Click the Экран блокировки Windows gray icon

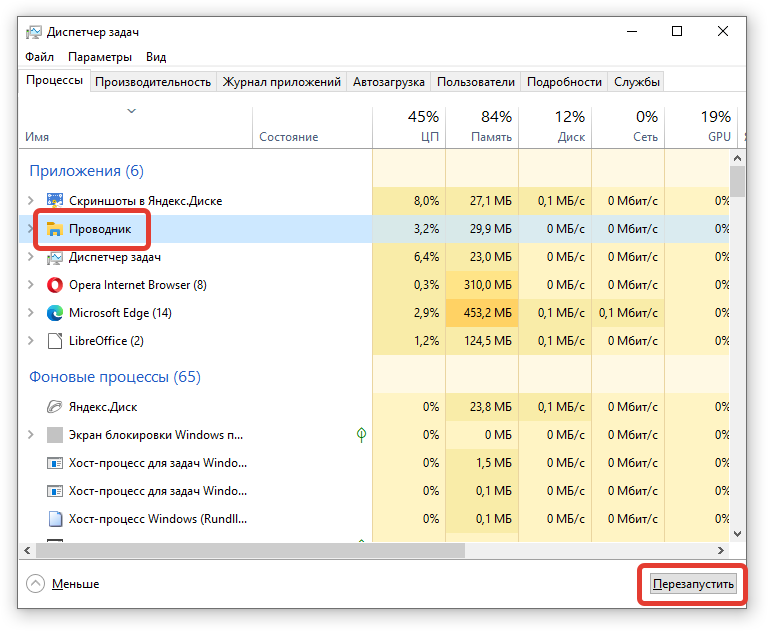(55, 435)
